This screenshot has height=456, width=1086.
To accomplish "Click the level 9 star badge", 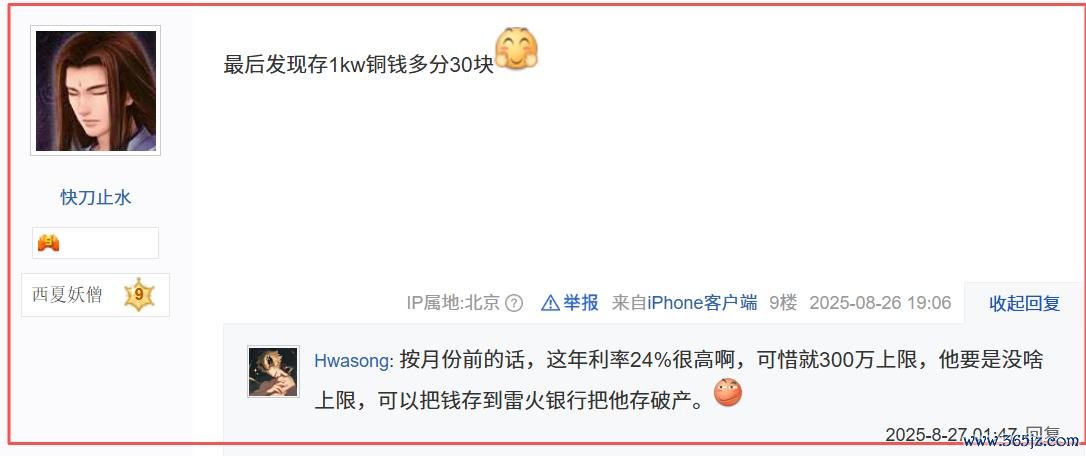I will coord(139,295).
